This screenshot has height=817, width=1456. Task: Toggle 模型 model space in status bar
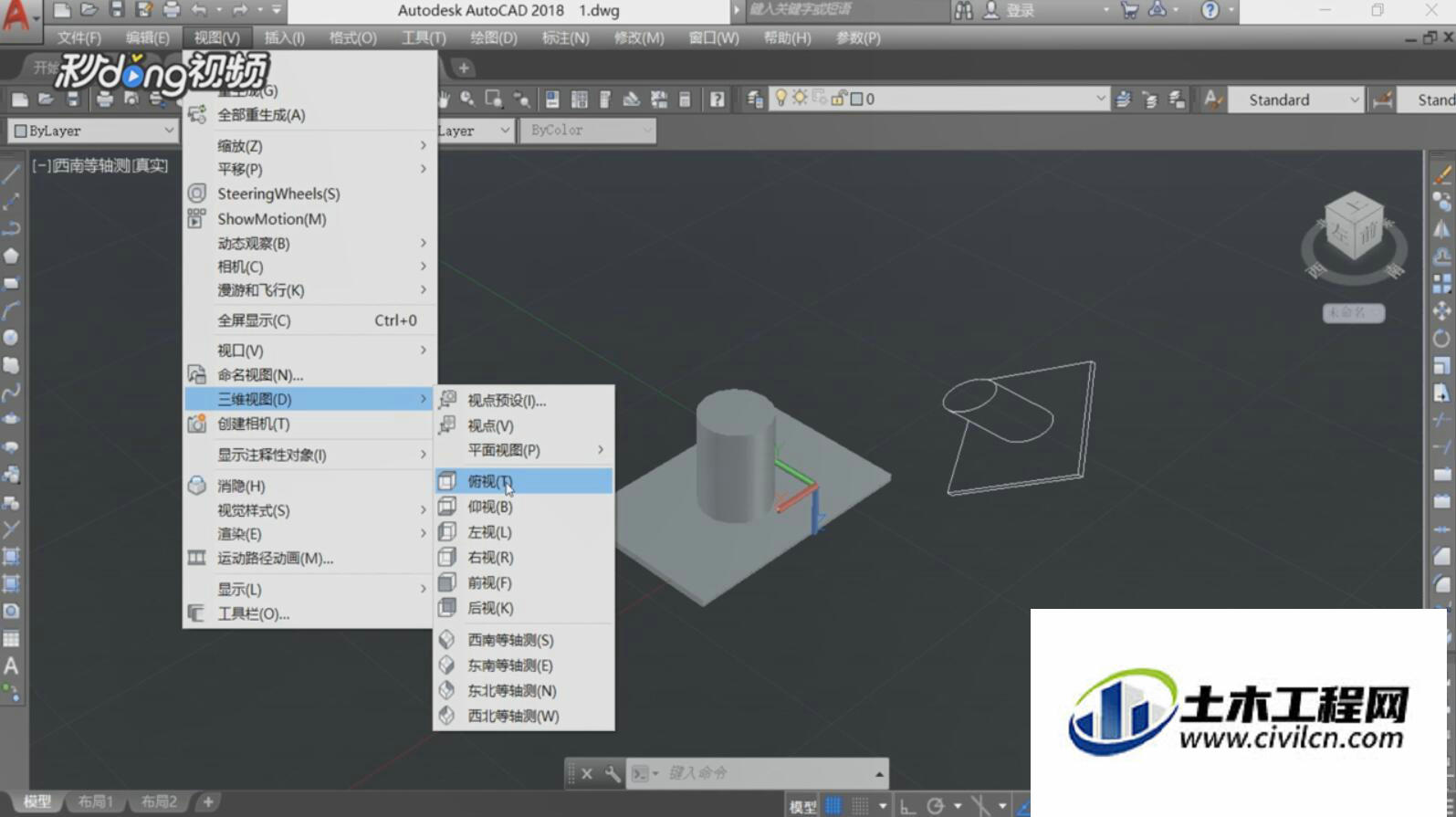click(x=803, y=806)
